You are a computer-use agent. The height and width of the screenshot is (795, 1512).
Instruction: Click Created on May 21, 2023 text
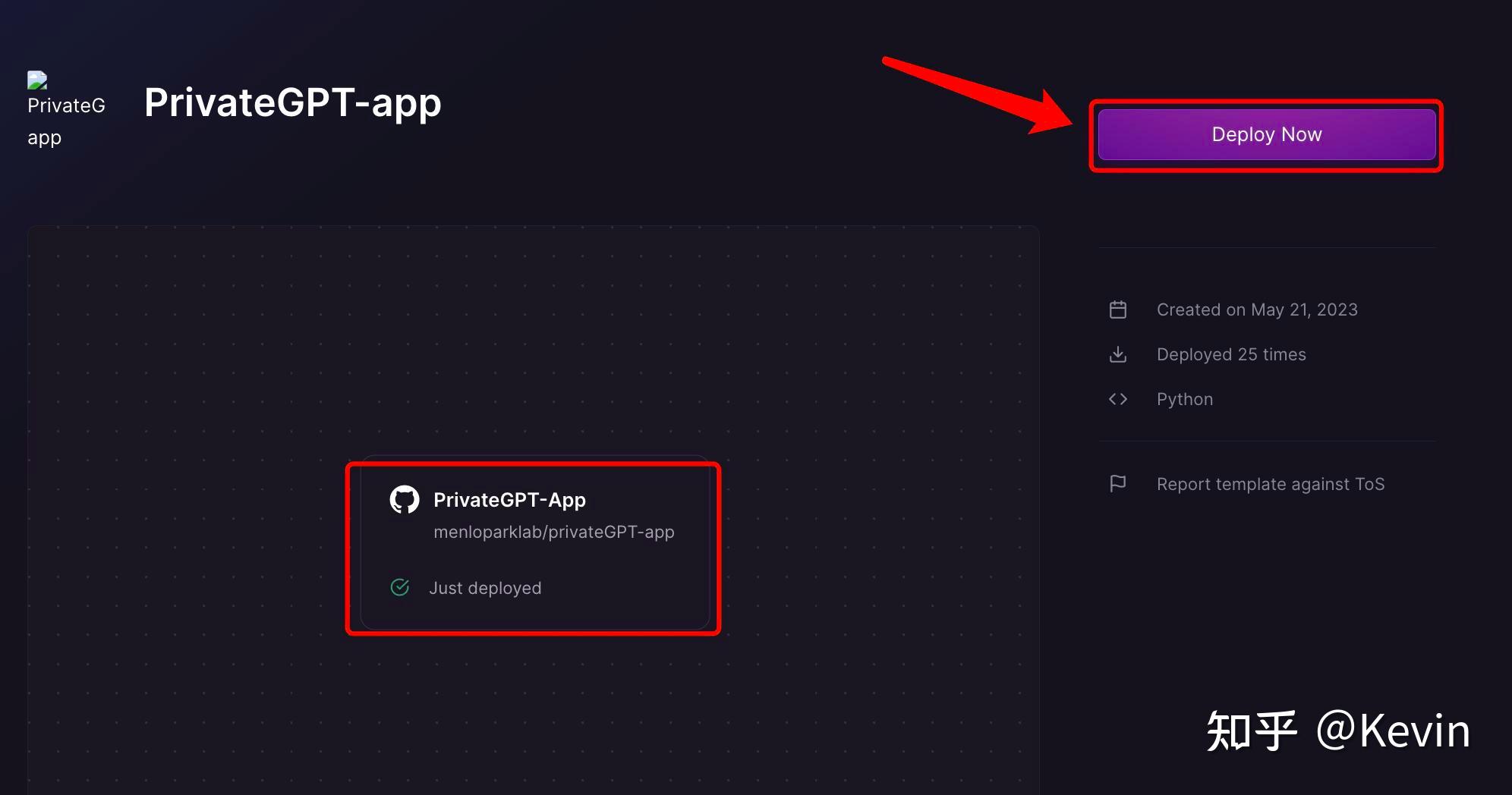1256,310
